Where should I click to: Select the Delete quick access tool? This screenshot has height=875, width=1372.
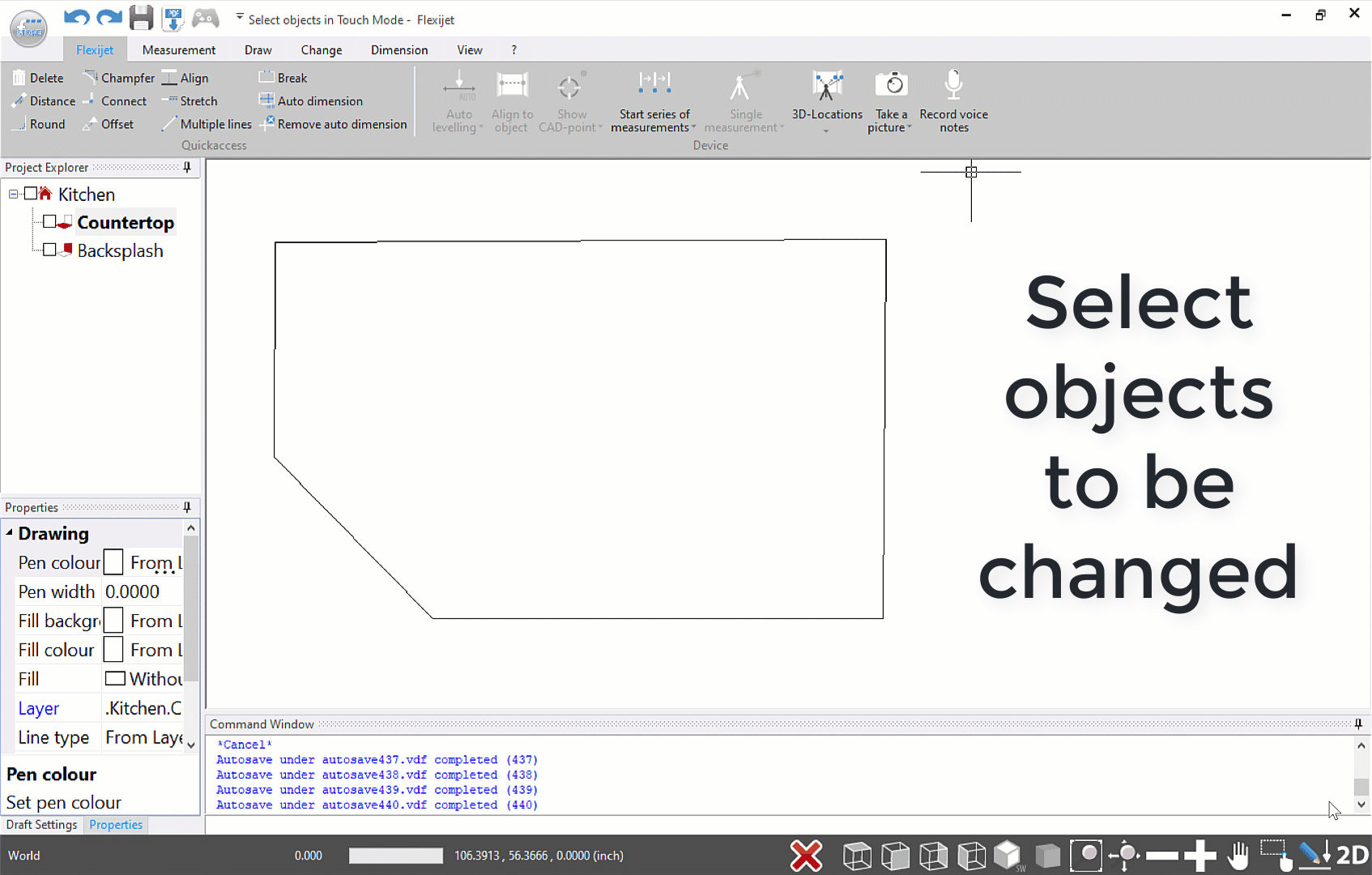[37, 77]
